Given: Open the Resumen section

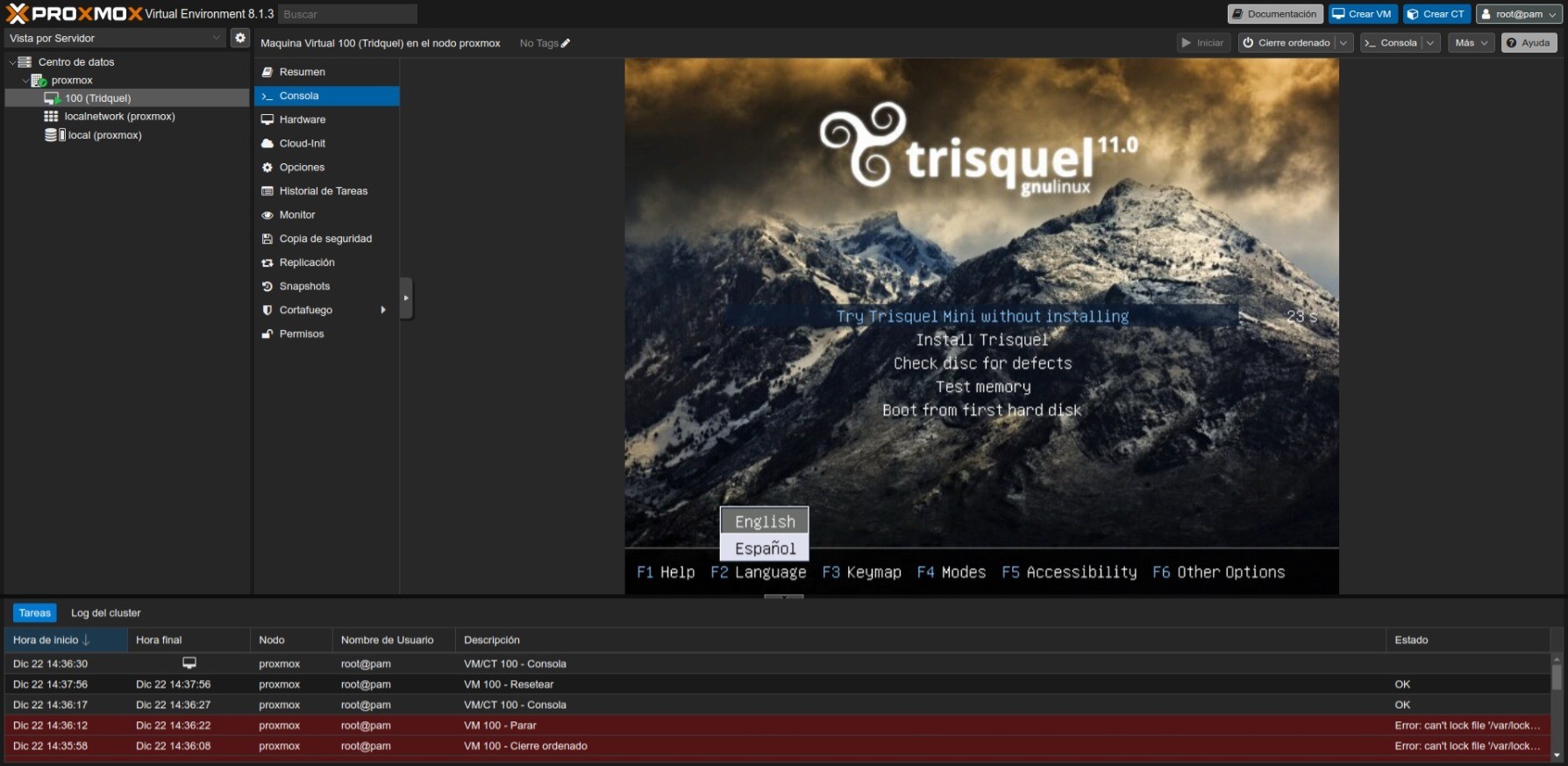Looking at the screenshot, I should (x=327, y=72).
